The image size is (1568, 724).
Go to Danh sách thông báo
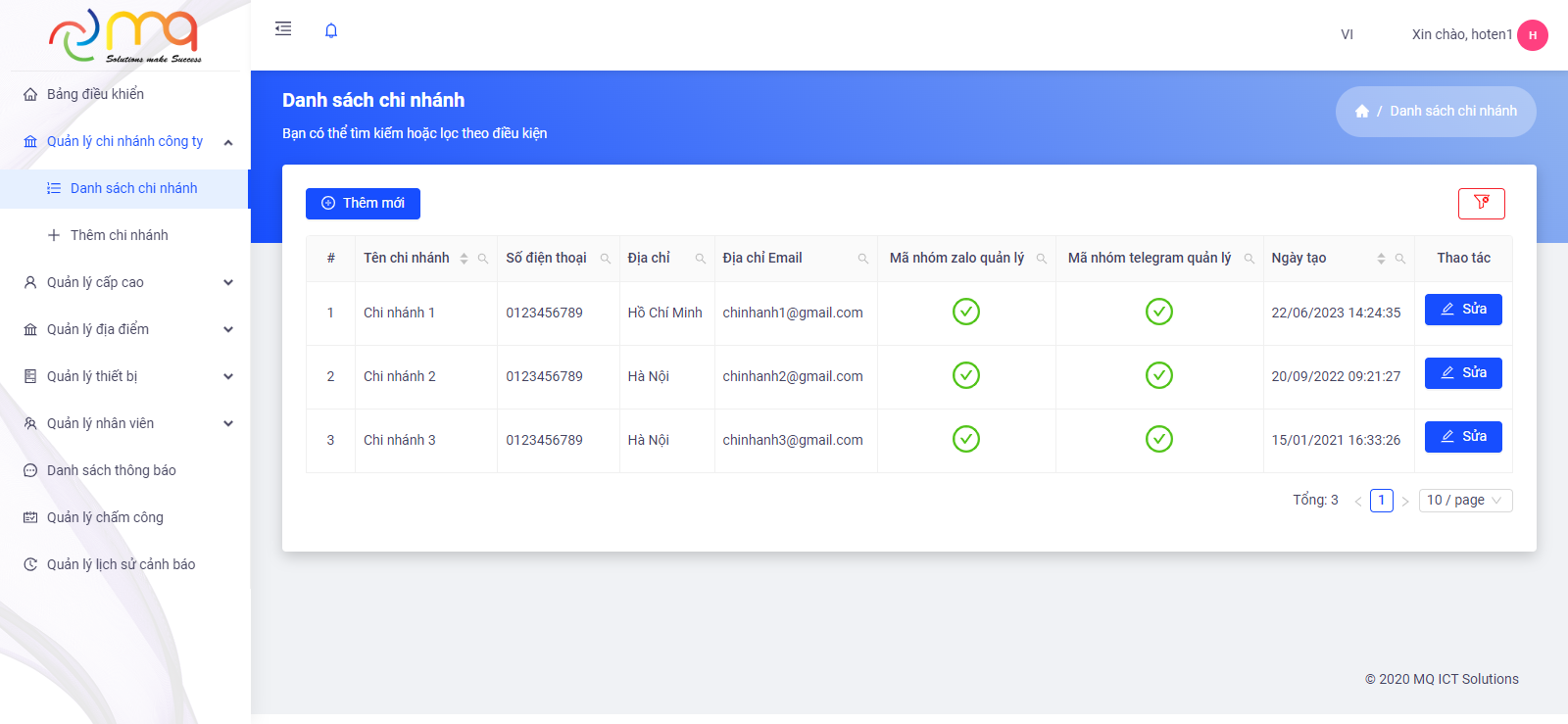pyautogui.click(x=111, y=470)
